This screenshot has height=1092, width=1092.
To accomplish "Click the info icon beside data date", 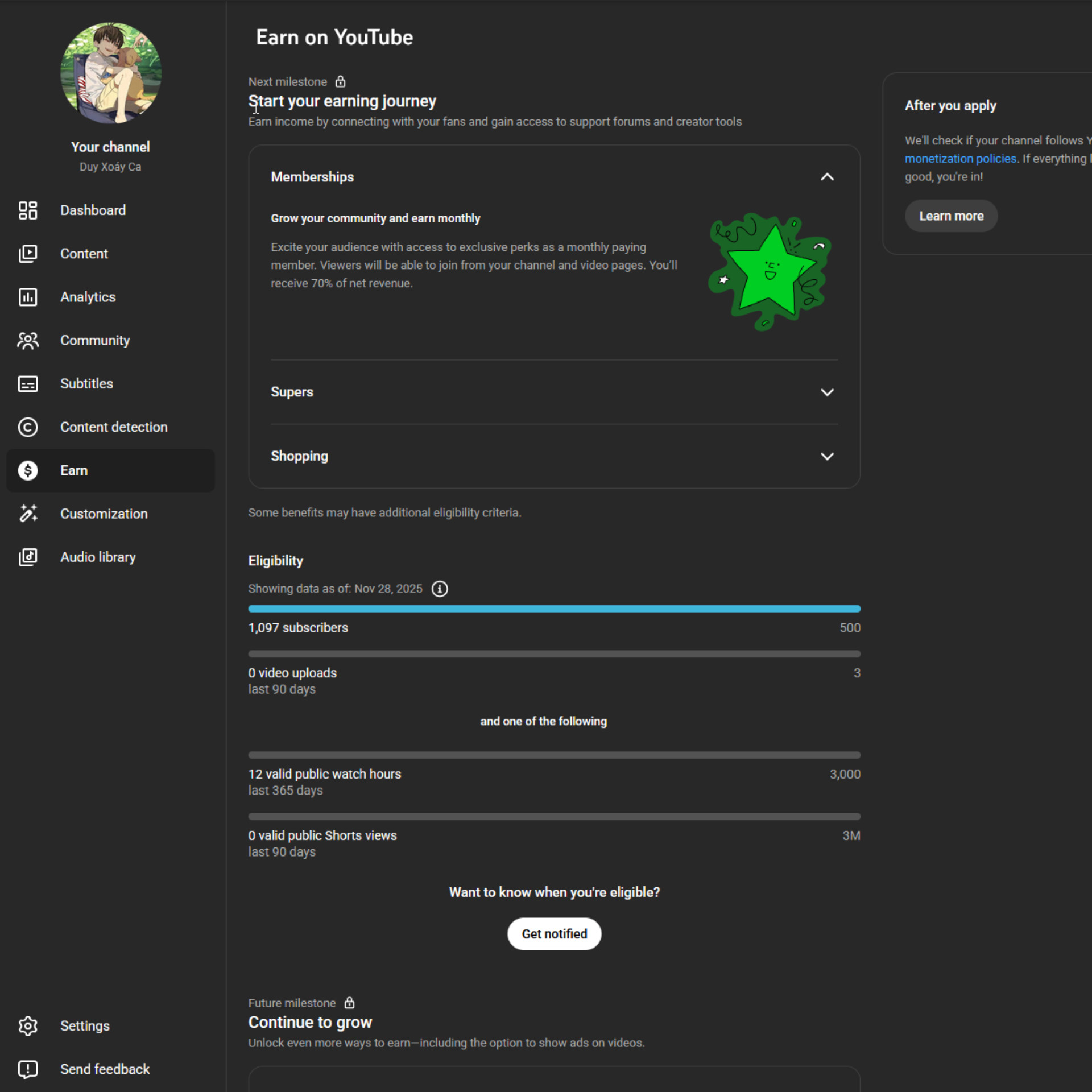I will (x=440, y=589).
